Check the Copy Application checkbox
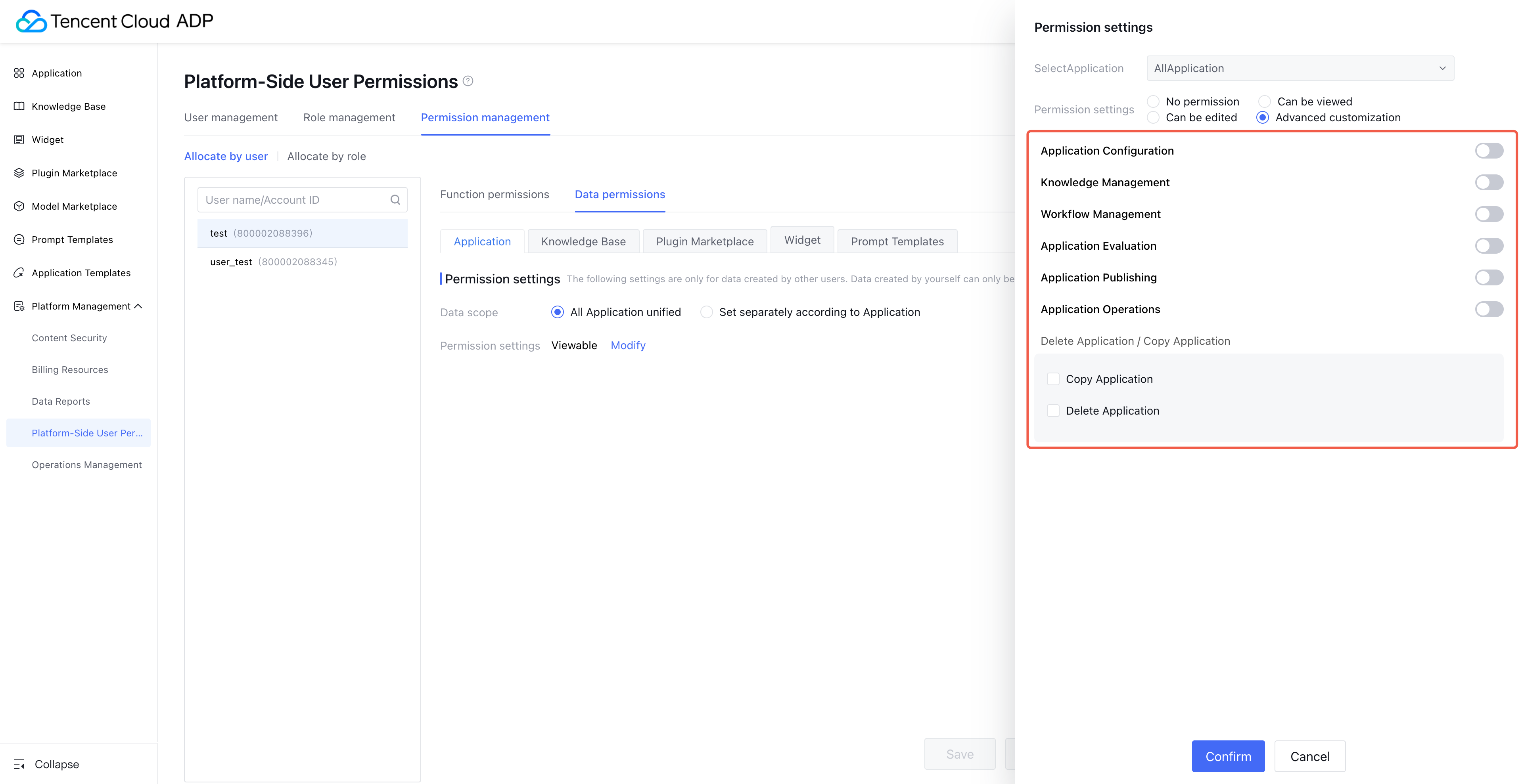 coord(1054,379)
